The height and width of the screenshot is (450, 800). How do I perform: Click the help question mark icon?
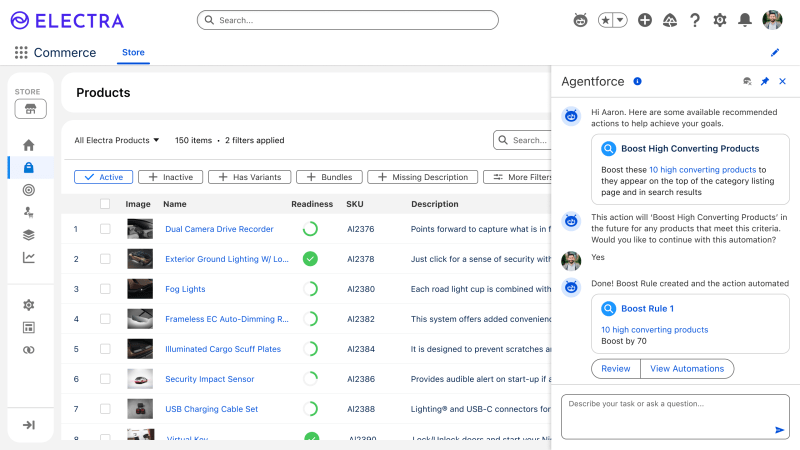click(x=695, y=20)
